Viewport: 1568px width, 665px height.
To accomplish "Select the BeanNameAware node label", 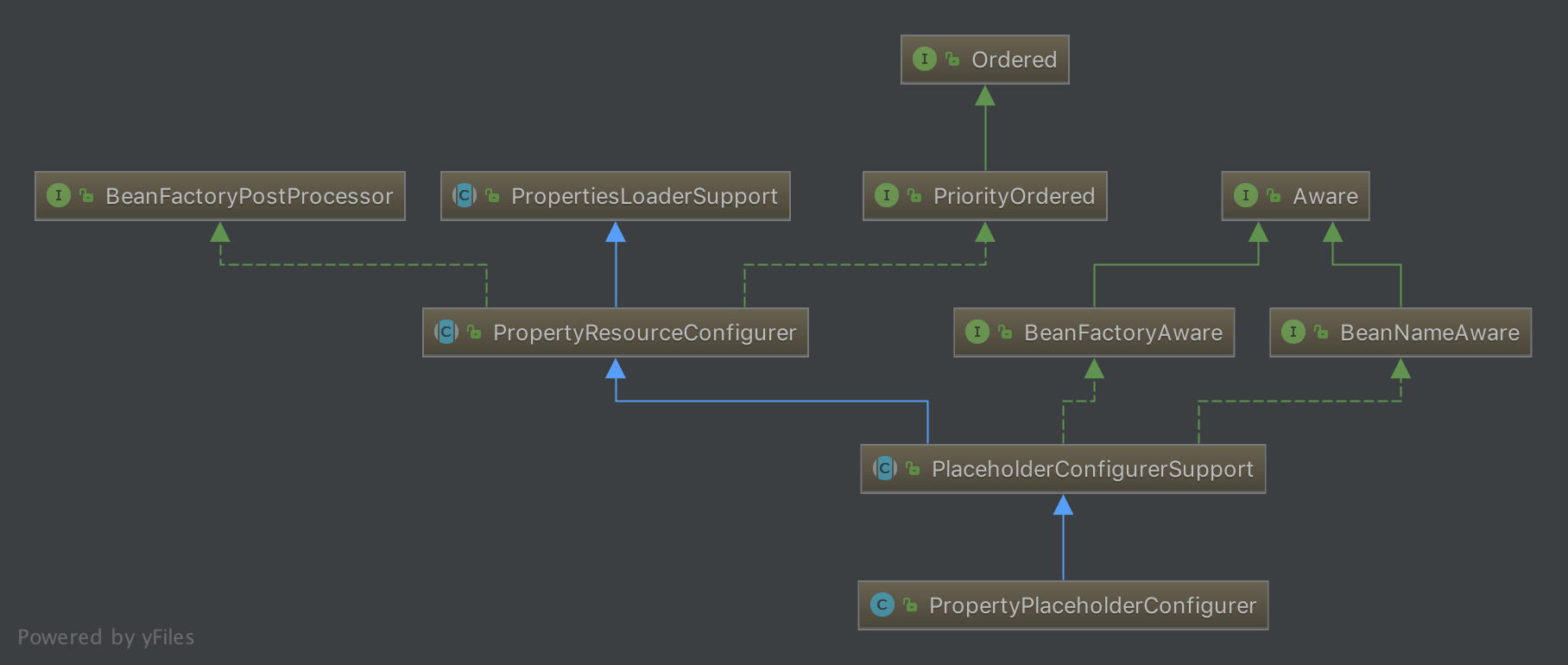I will [1429, 332].
